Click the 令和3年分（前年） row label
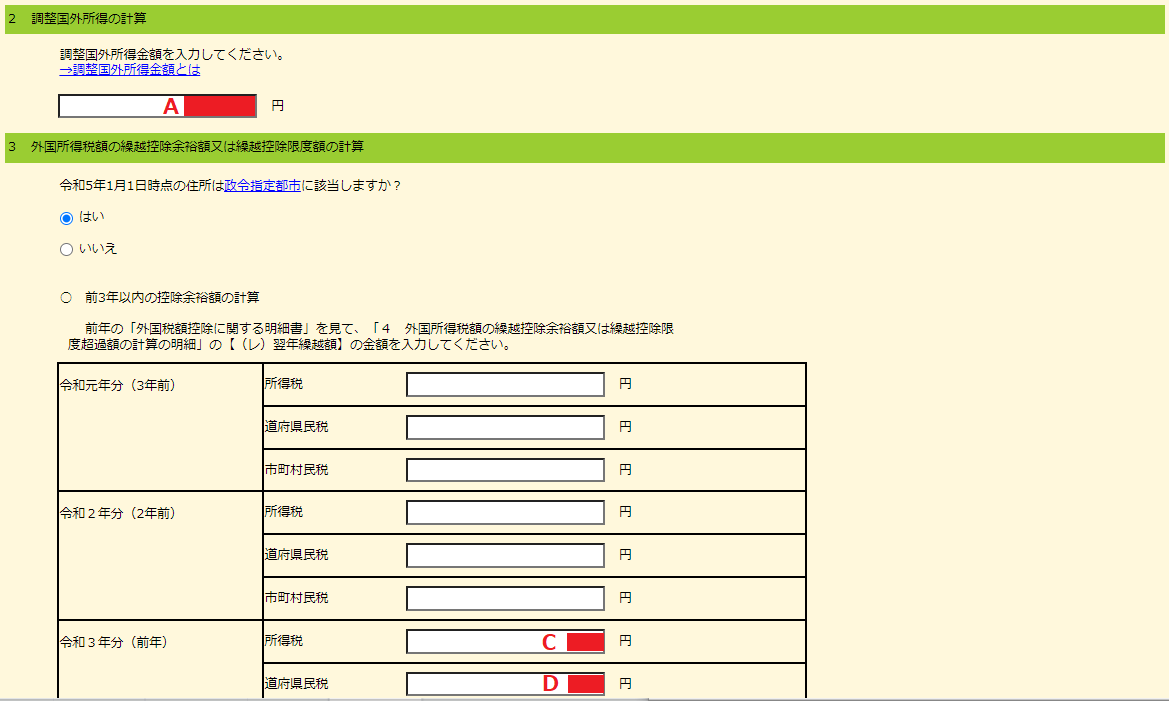 pyautogui.click(x=113, y=642)
